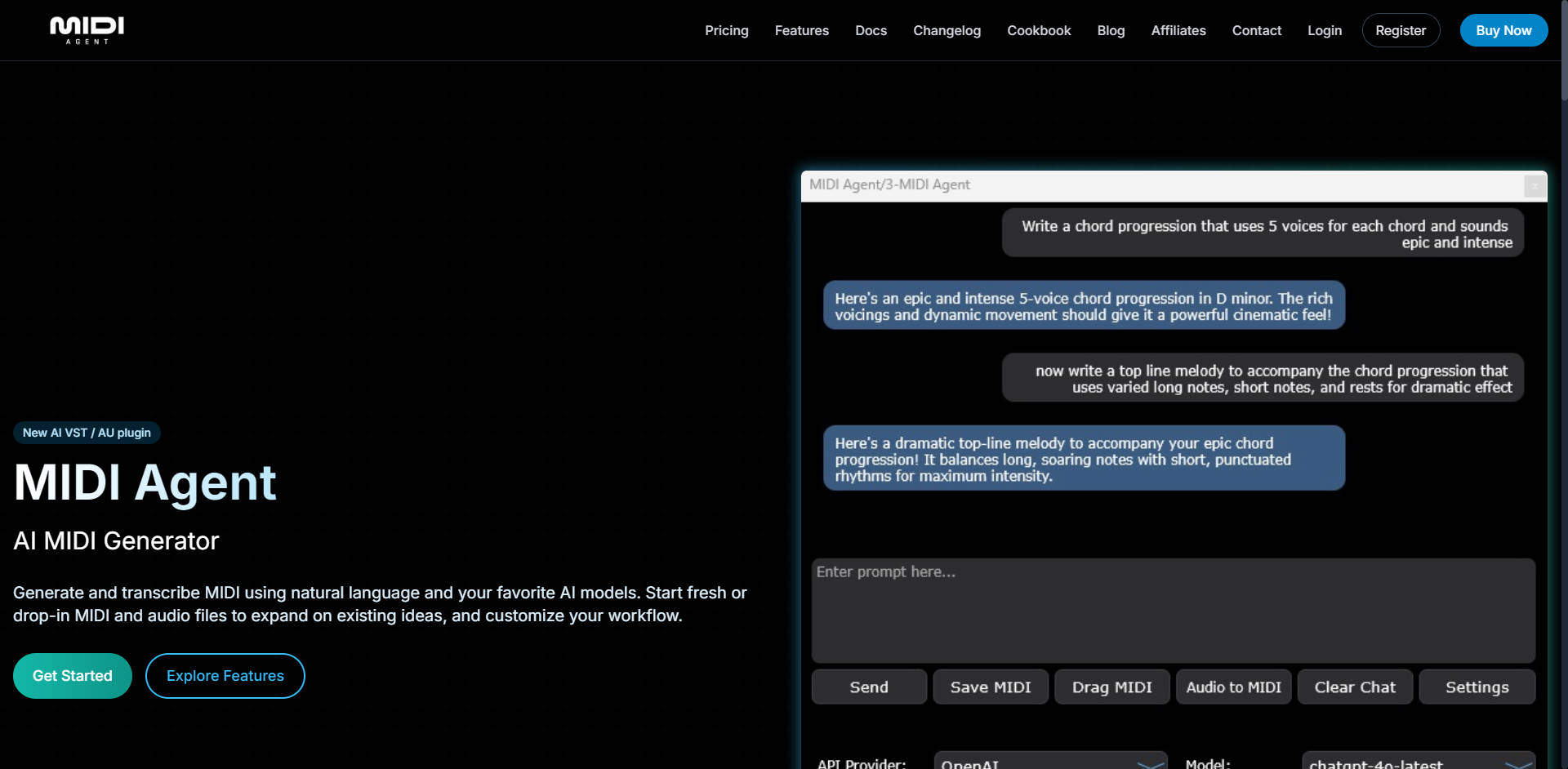Open the Model dropdown showing chatgpt-4o-latest
1568x769 pixels.
1415,762
